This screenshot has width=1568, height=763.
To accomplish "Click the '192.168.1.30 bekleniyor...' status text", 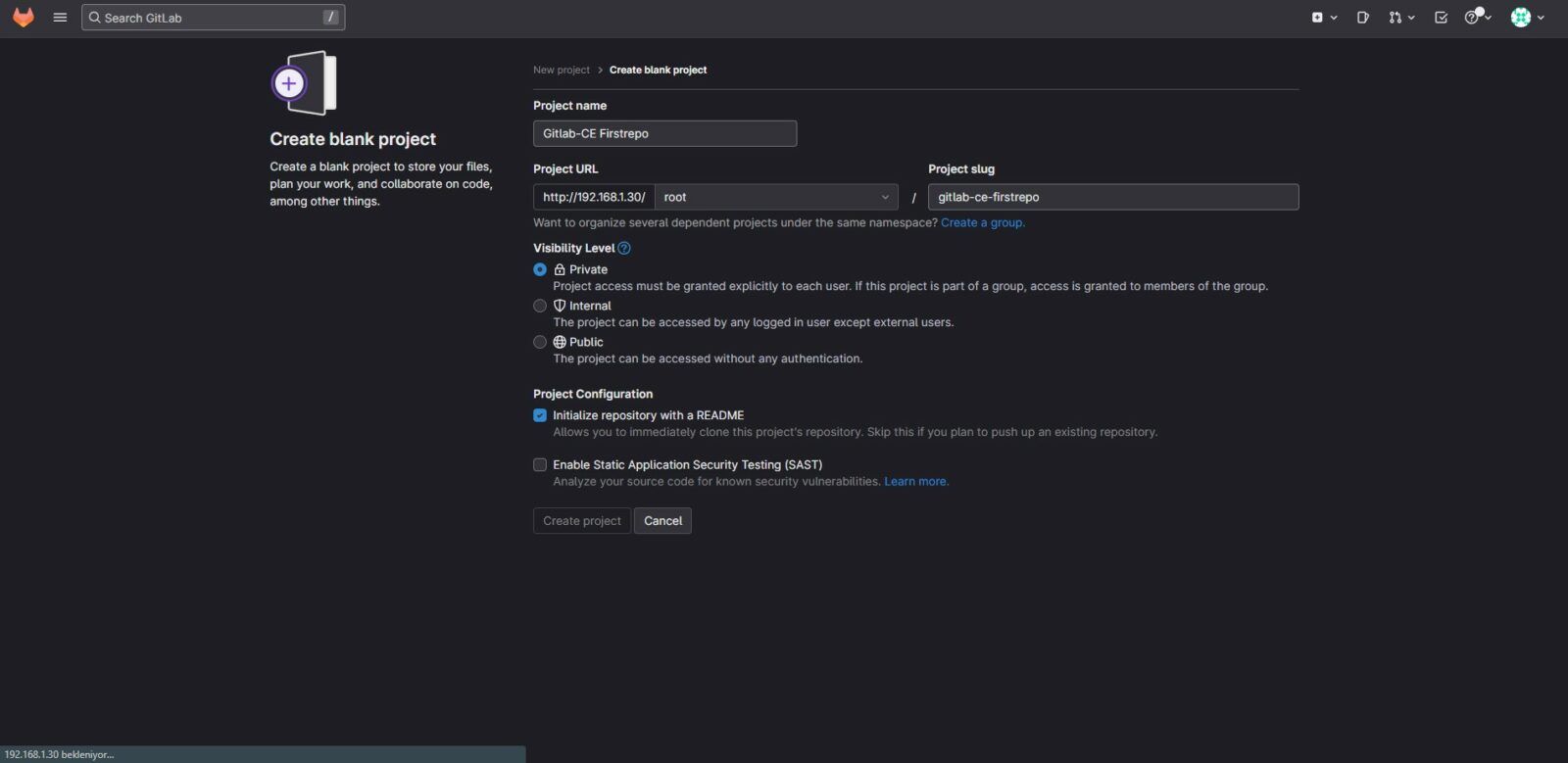I will 59,754.
